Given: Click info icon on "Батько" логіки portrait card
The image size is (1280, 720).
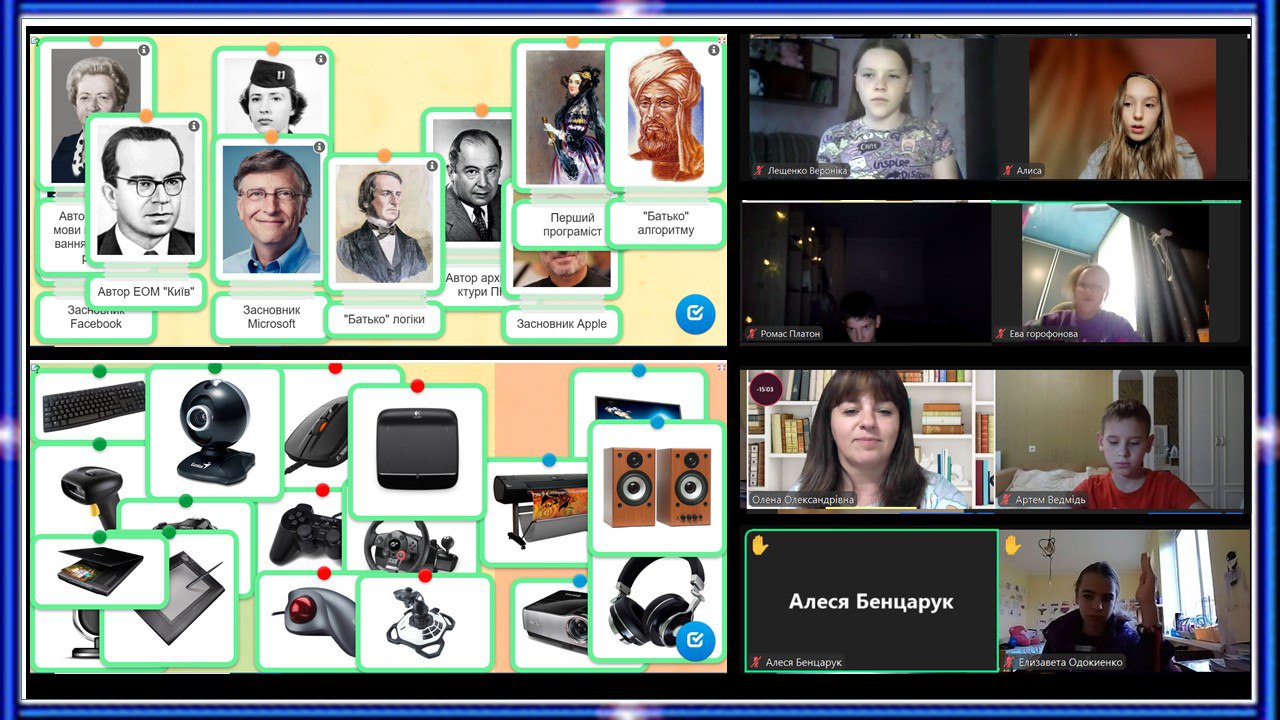Looking at the screenshot, I should point(432,166).
